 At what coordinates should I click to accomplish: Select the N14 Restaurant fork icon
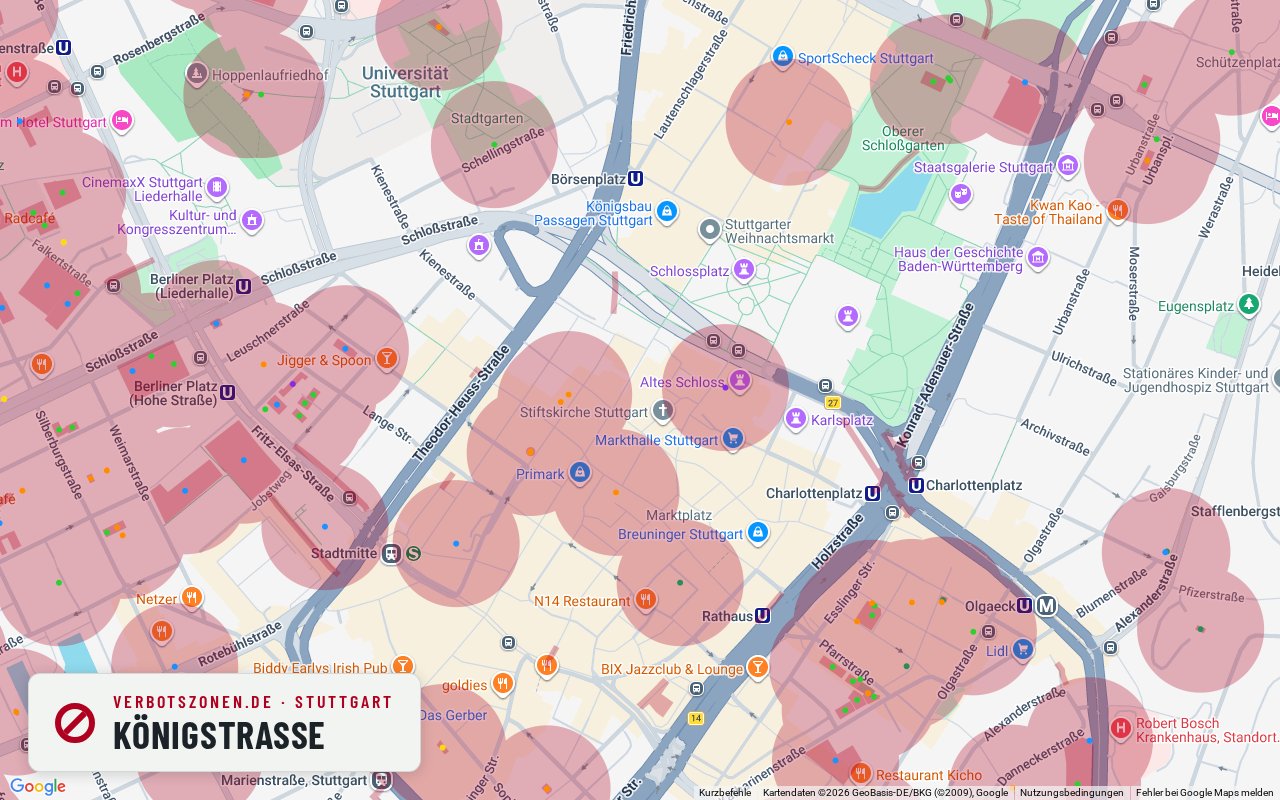pos(646,600)
